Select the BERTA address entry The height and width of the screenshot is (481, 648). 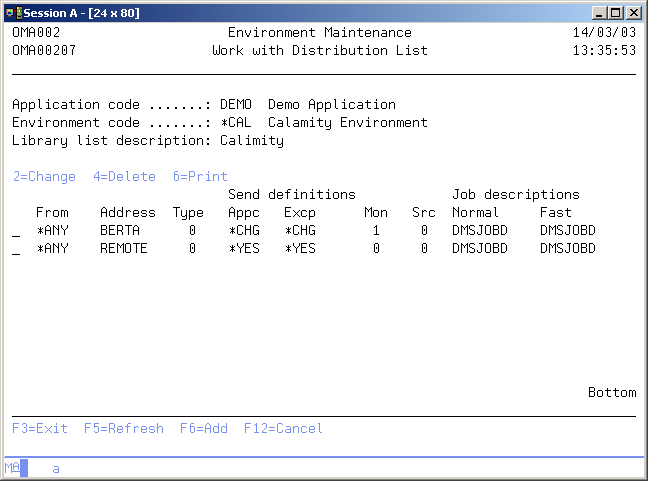click(120, 230)
